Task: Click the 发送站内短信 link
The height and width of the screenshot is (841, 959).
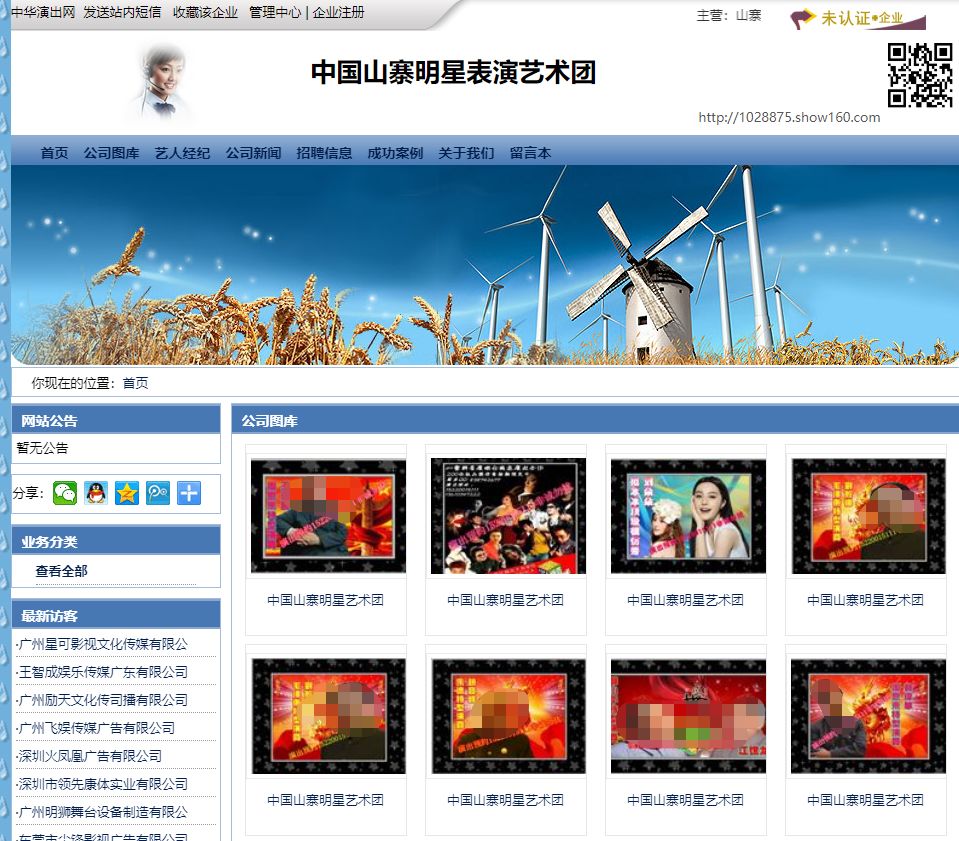Action: 122,13
